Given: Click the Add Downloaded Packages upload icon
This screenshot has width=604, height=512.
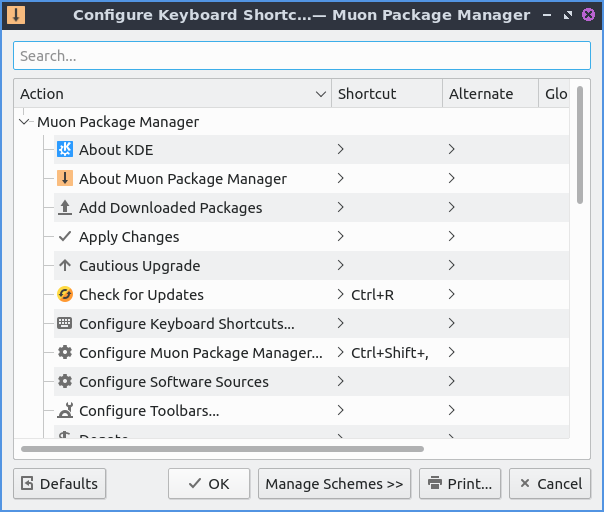Looking at the screenshot, I should (65, 208).
